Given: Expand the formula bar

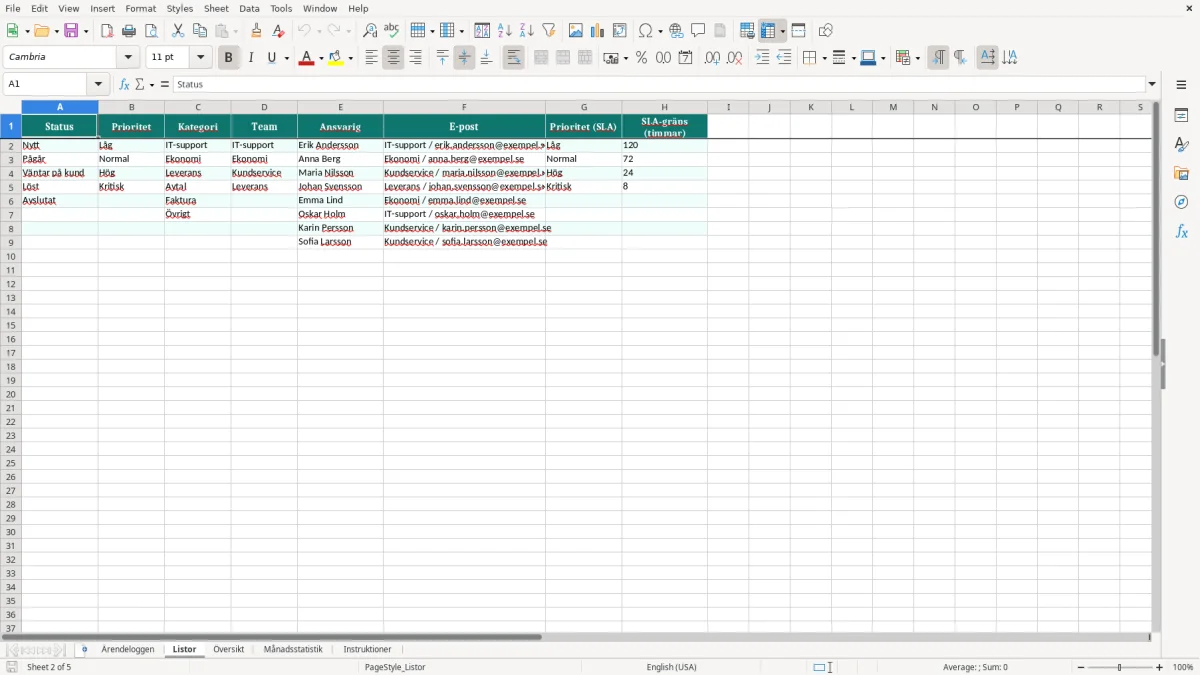Looking at the screenshot, I should click(x=1152, y=85).
